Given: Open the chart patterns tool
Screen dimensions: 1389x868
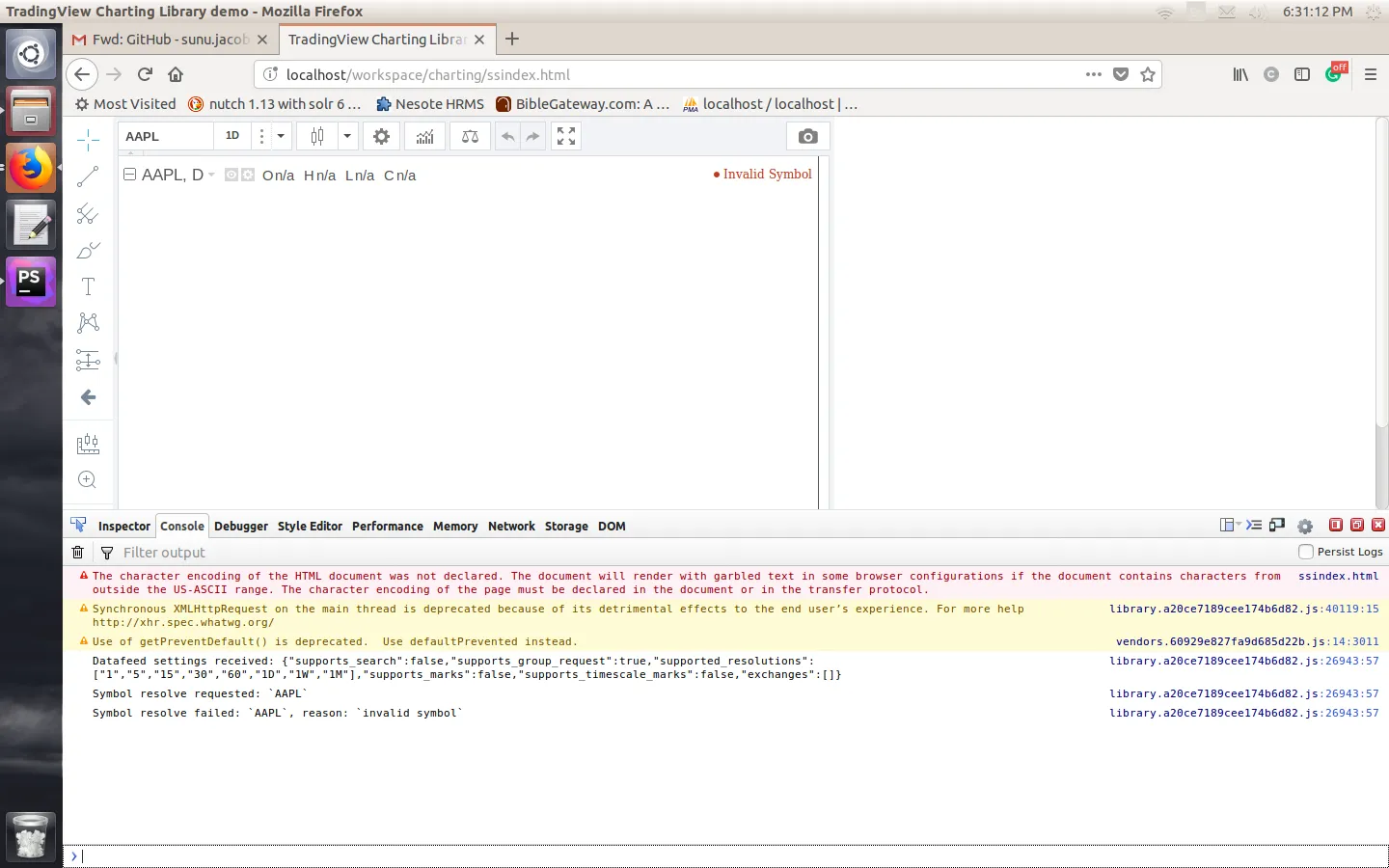Looking at the screenshot, I should click(x=88, y=322).
